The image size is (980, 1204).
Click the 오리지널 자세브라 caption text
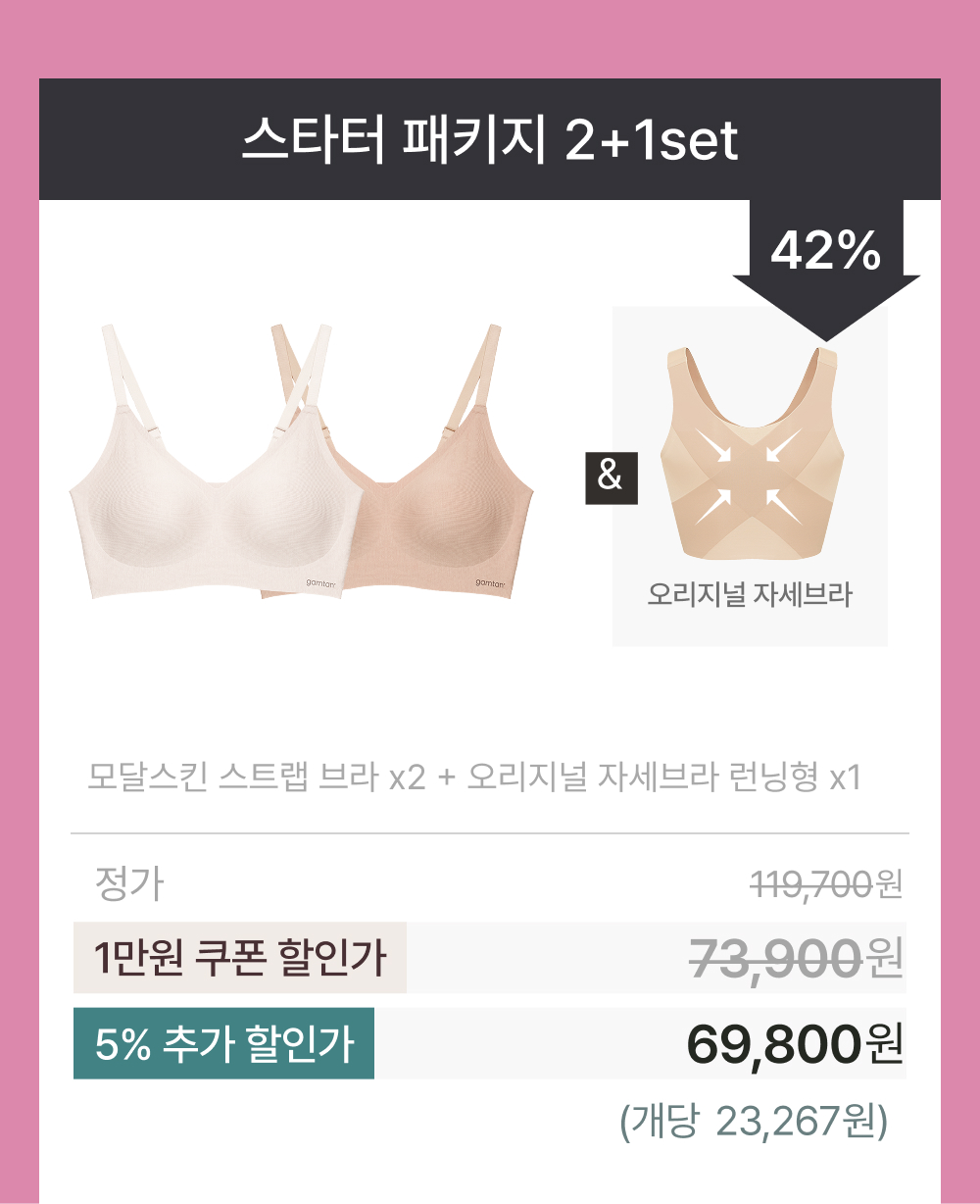(750, 594)
